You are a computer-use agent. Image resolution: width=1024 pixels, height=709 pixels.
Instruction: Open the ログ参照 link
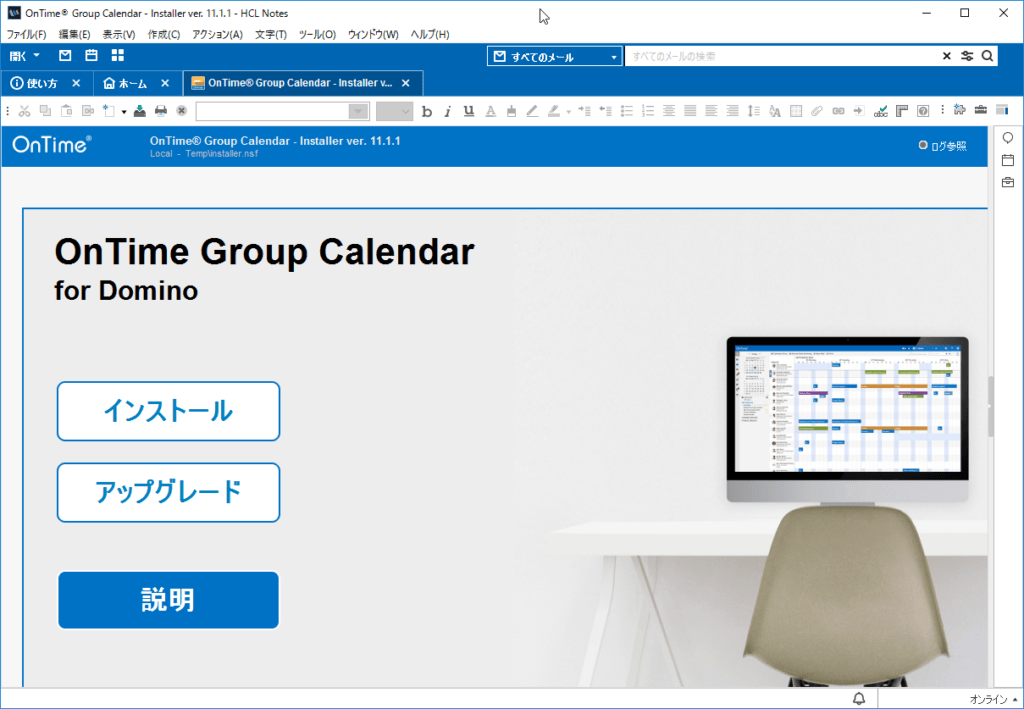coord(947,144)
